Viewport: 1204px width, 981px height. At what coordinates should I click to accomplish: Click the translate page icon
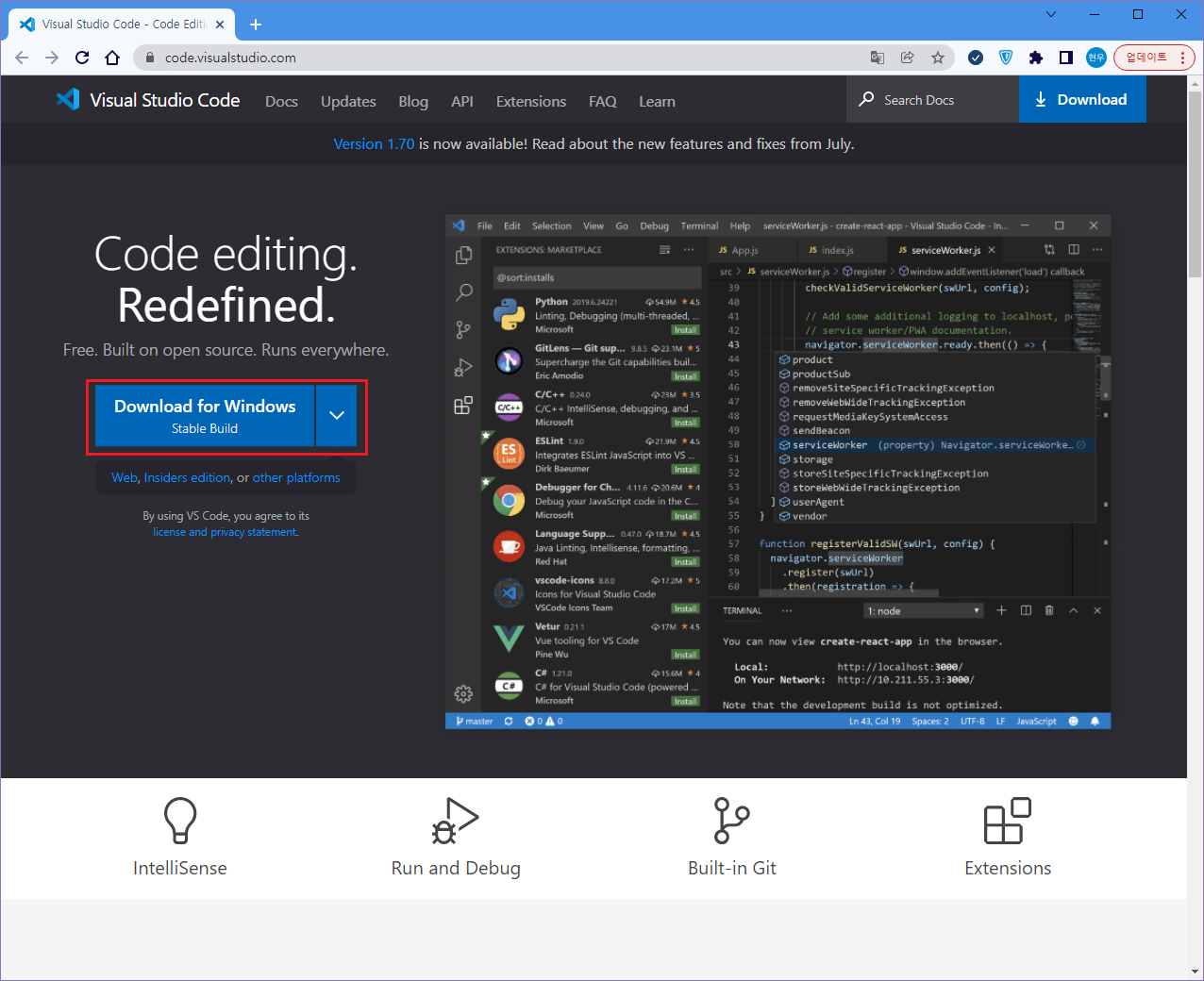tap(878, 58)
